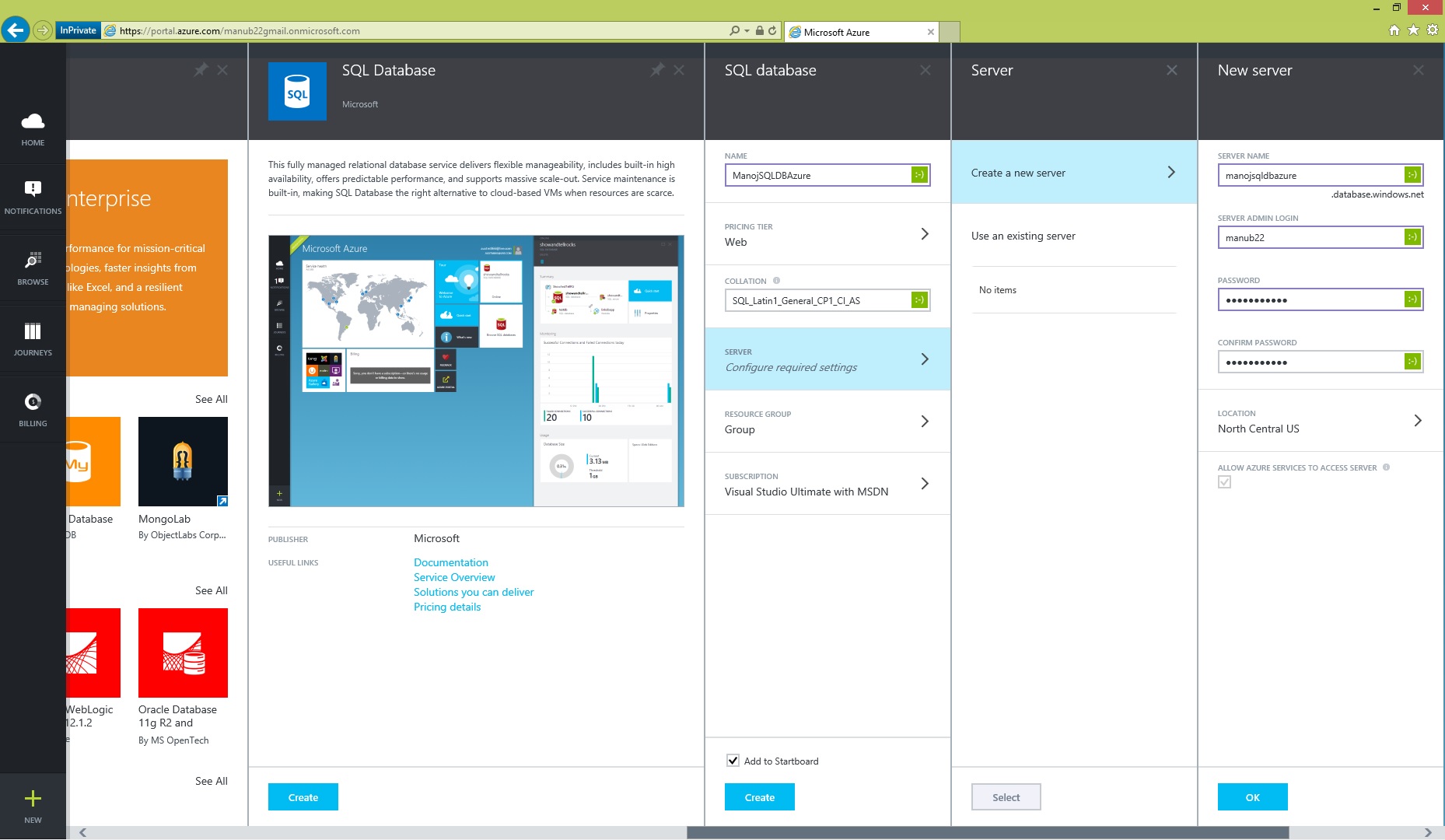The width and height of the screenshot is (1445, 840).
Task: Select the Microsoft Azure browser tab
Action: coord(861,32)
